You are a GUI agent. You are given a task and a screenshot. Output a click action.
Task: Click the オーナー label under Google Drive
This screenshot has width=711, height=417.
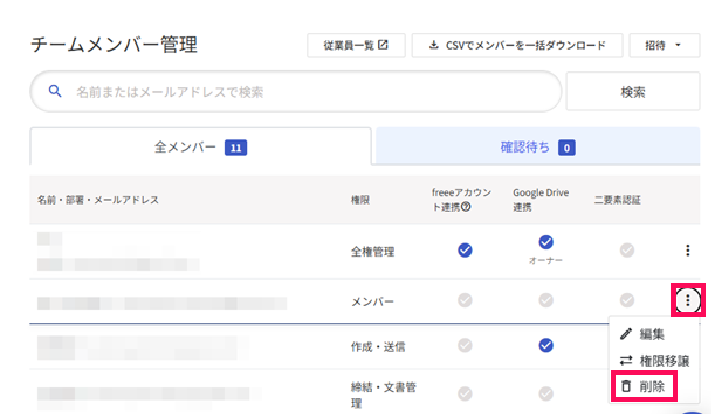coord(546,261)
